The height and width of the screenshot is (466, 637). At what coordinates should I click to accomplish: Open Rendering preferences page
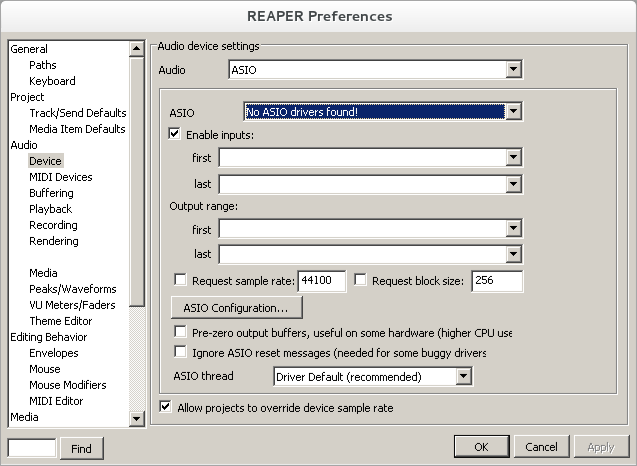coord(54,241)
